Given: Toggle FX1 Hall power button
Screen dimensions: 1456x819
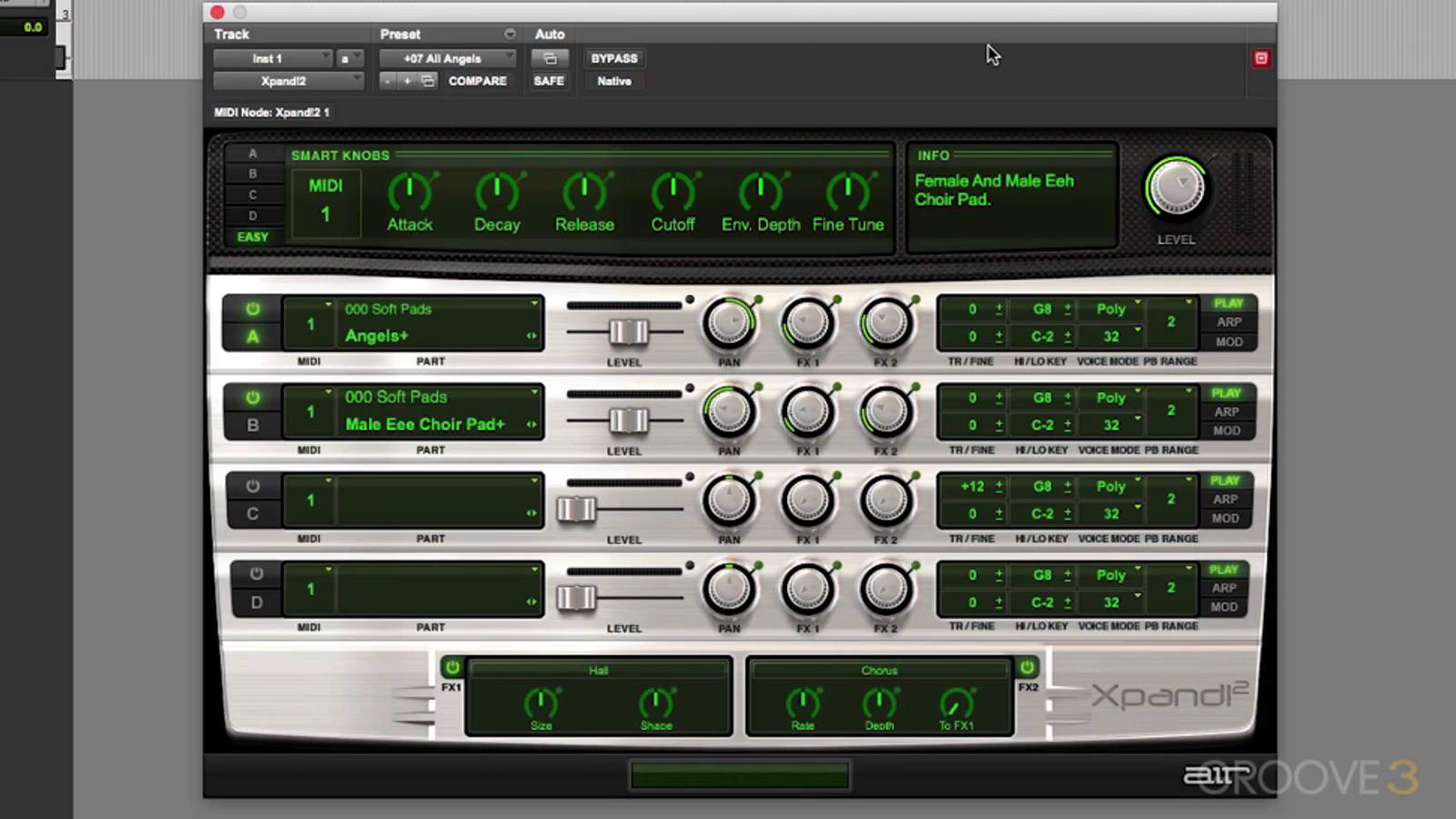Looking at the screenshot, I should 452,667.
